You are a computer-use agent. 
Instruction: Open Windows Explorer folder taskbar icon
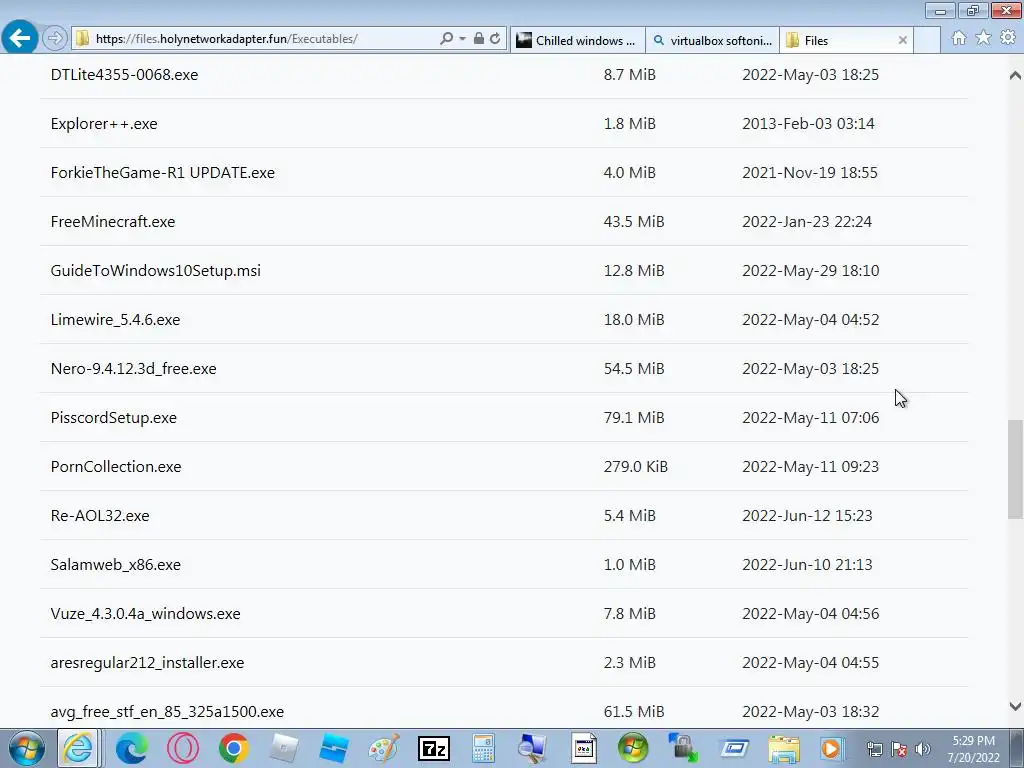click(x=784, y=748)
